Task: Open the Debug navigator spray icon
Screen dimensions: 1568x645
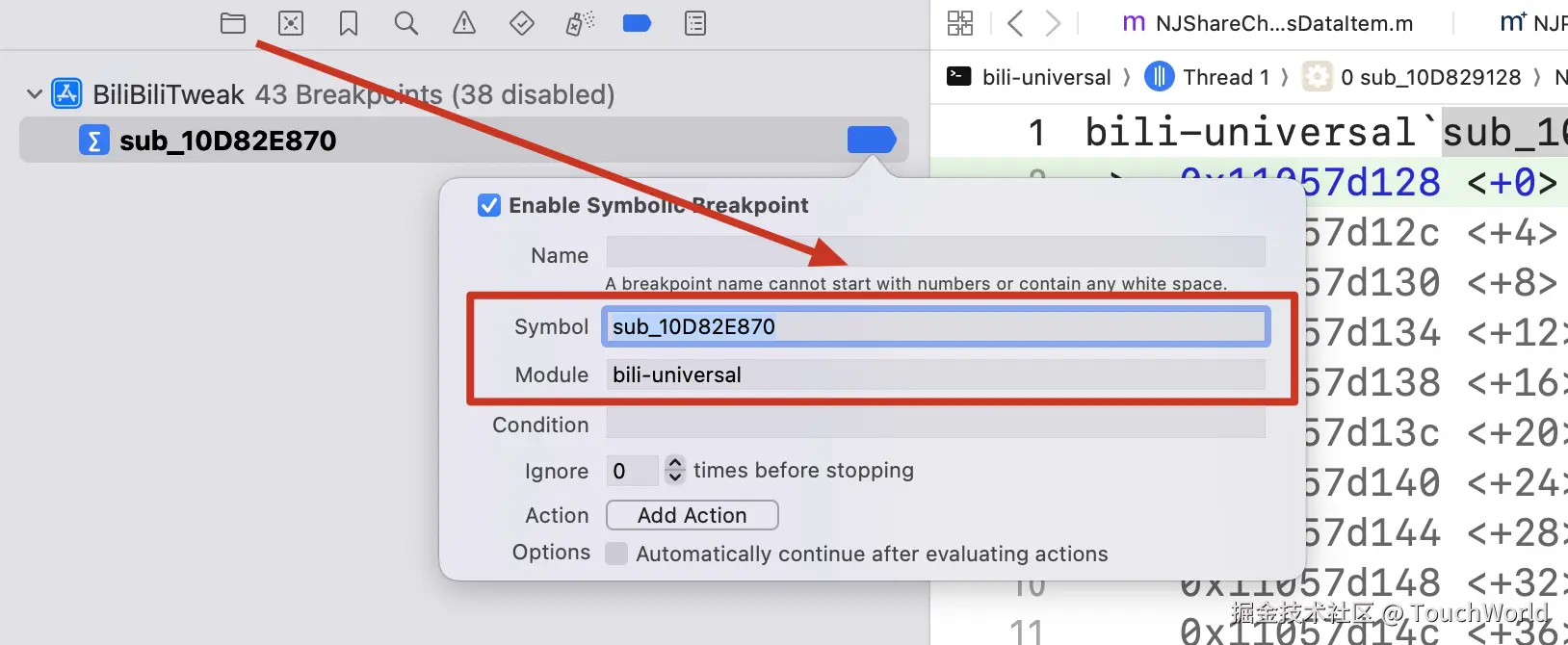Action: point(580,23)
